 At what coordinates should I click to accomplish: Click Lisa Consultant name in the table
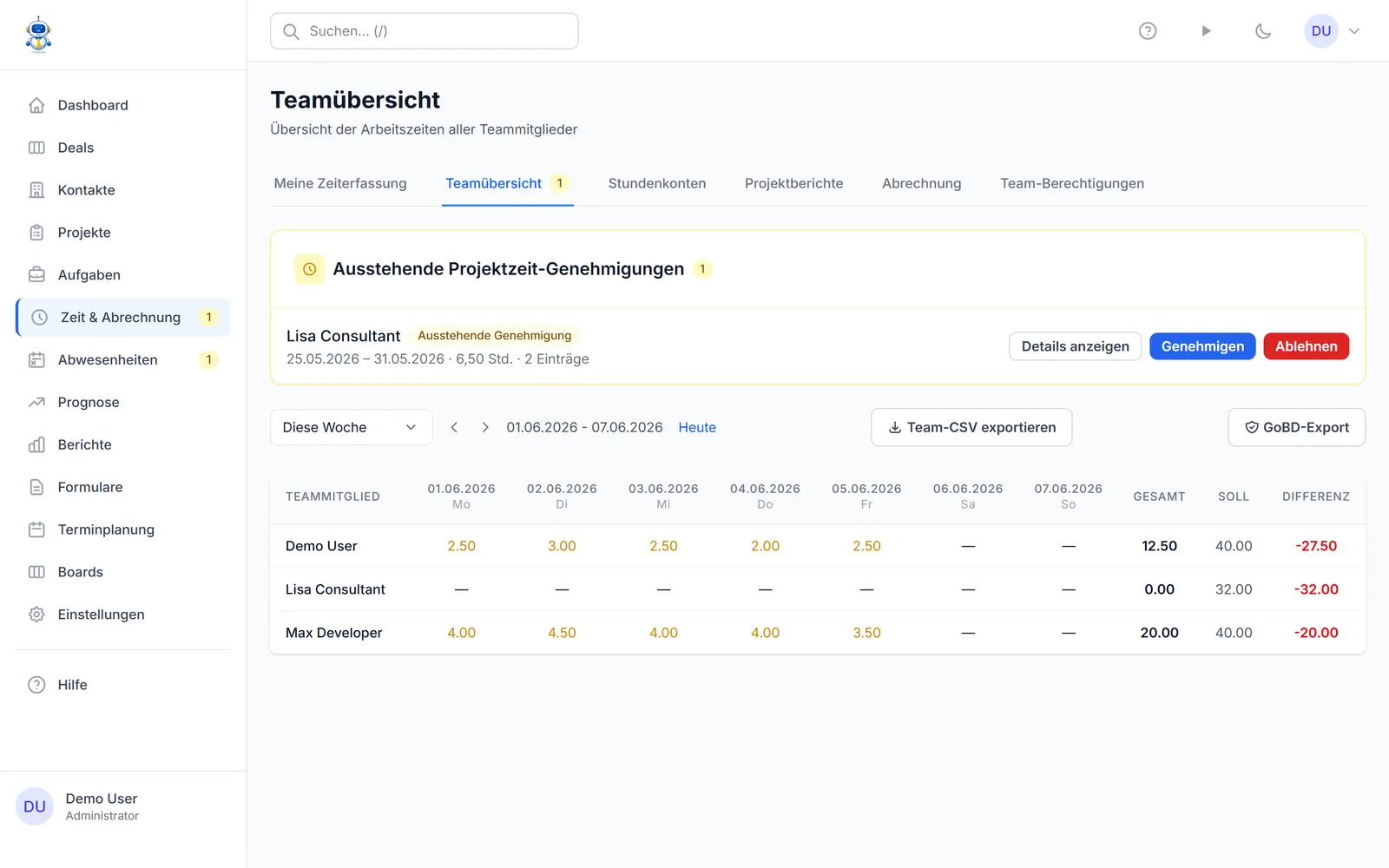[x=335, y=589]
